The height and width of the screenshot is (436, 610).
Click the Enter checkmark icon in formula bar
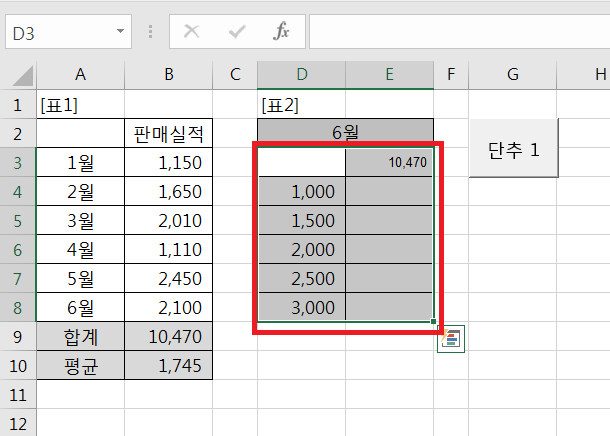[237, 32]
